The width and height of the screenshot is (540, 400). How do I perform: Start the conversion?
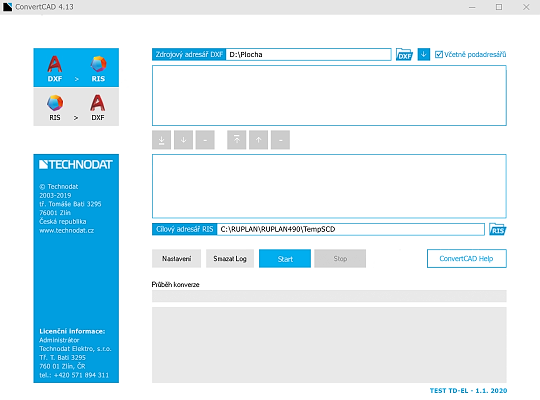(x=285, y=258)
